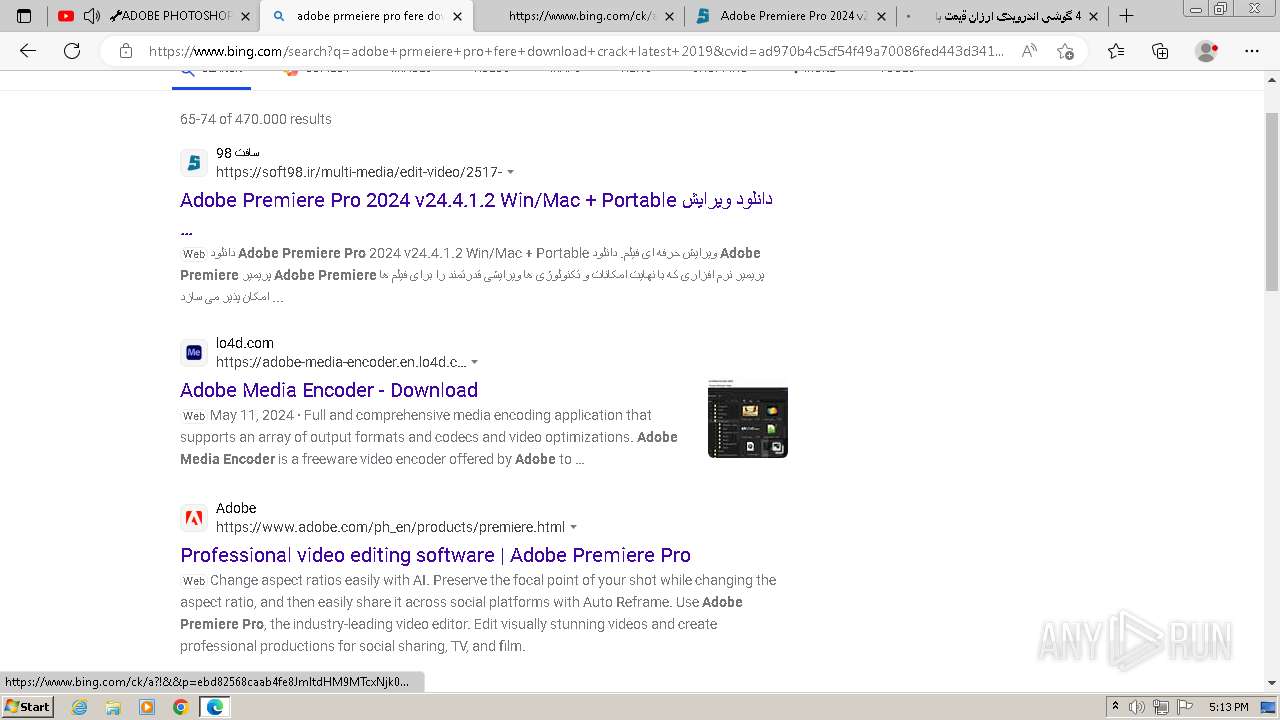1280x720 pixels.
Task: Switch to Adobe Premiere Pro 2024 tab
Action: (x=792, y=16)
